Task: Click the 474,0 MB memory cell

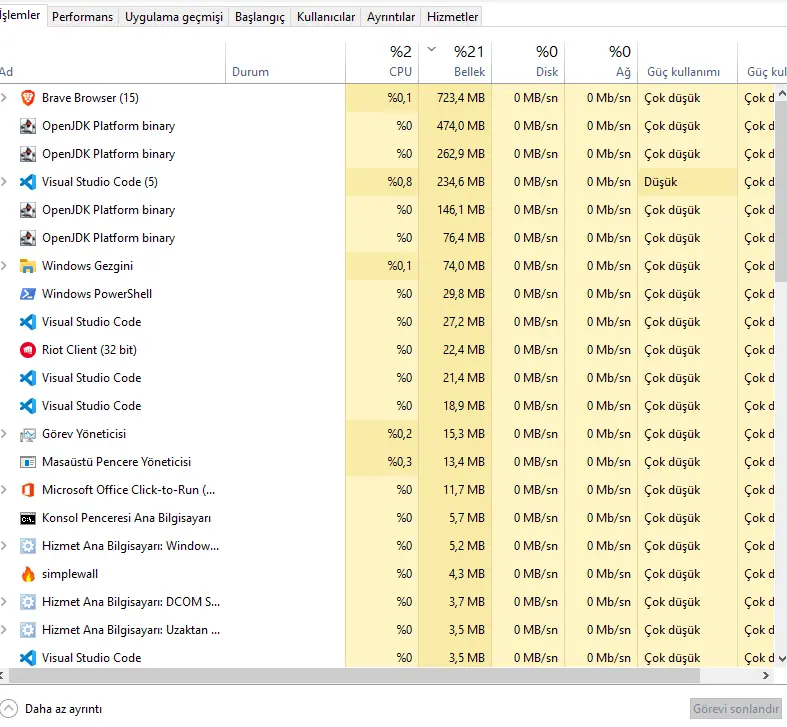Action: click(x=455, y=126)
